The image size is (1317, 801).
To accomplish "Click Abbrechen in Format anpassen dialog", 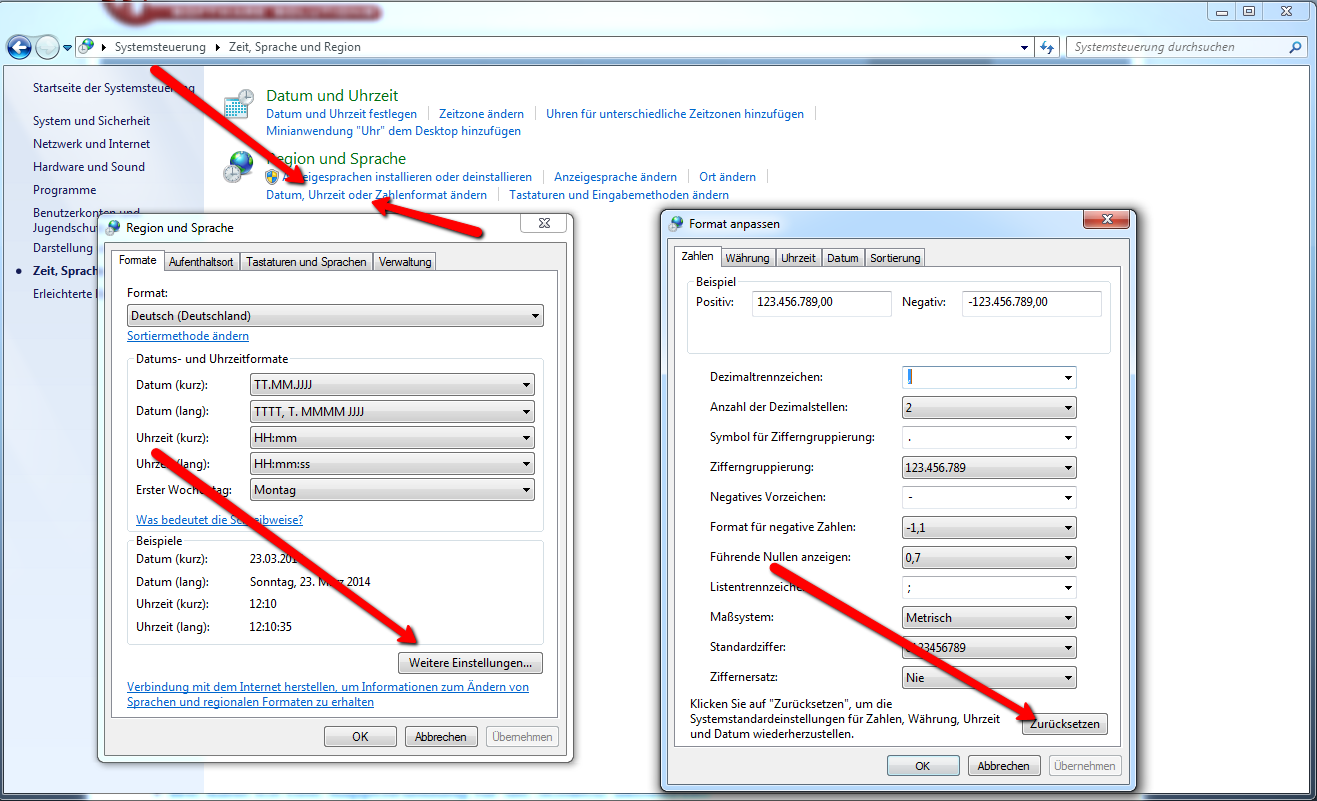I will point(1004,766).
